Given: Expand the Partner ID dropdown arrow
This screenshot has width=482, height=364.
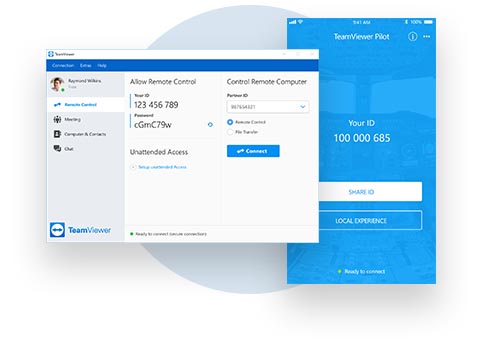Looking at the screenshot, I should 303,107.
